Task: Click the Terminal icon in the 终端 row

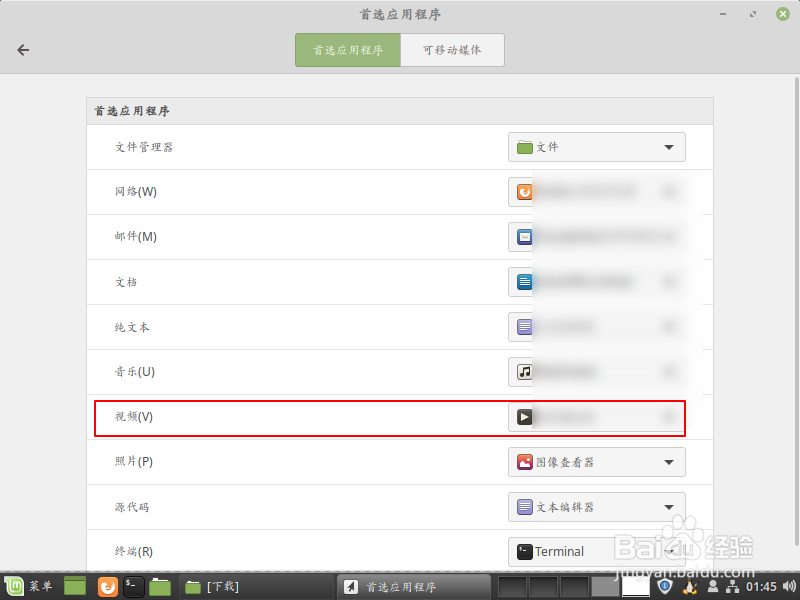Action: click(x=525, y=551)
